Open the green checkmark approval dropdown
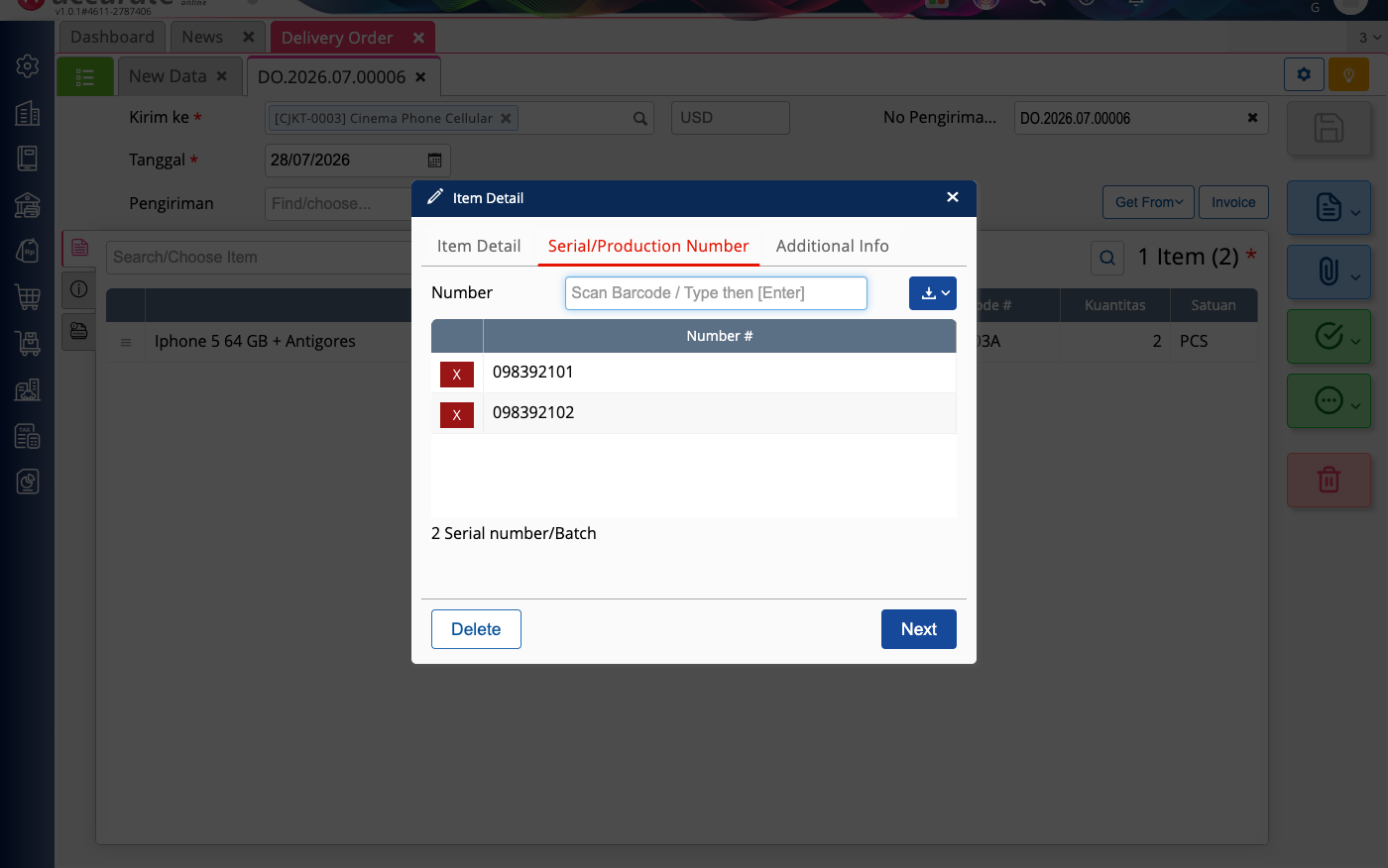The height and width of the screenshot is (868, 1388). click(1329, 336)
